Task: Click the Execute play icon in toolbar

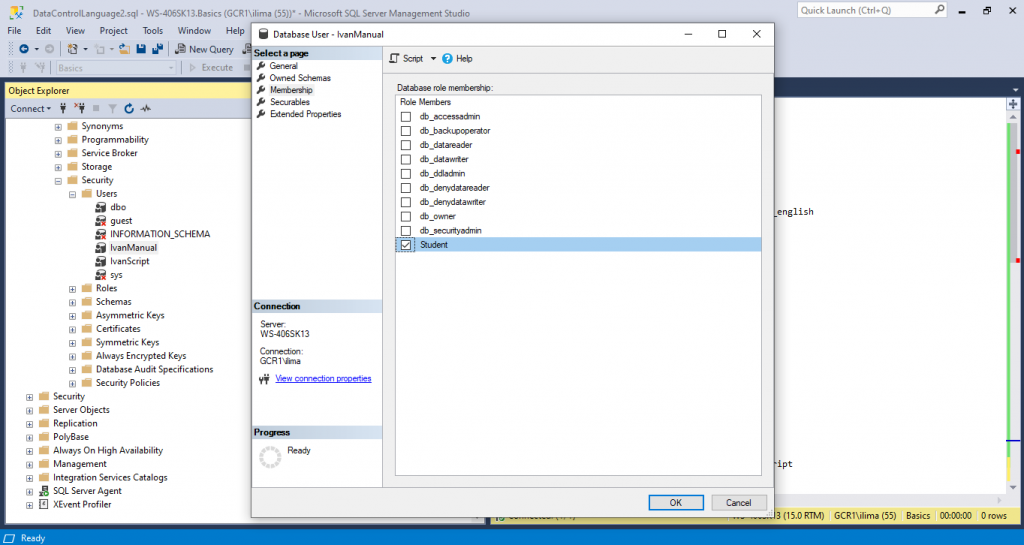Action: (193, 67)
